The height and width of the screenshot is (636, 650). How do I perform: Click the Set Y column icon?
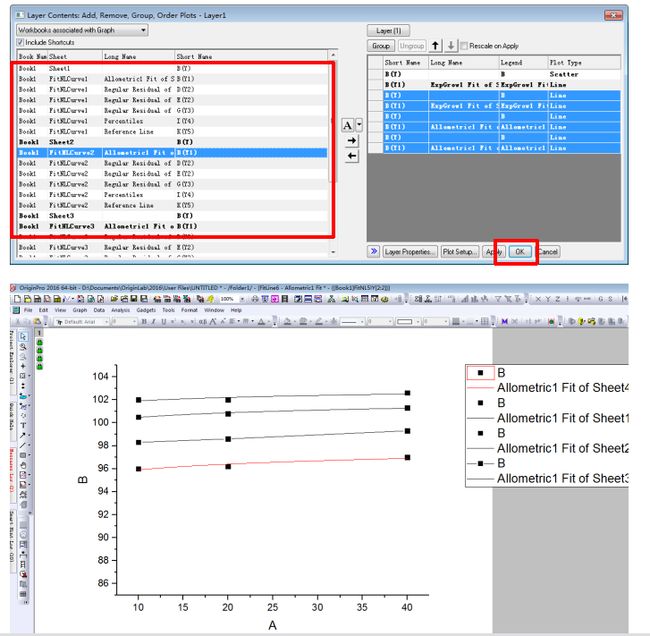pyautogui.click(x=548, y=299)
